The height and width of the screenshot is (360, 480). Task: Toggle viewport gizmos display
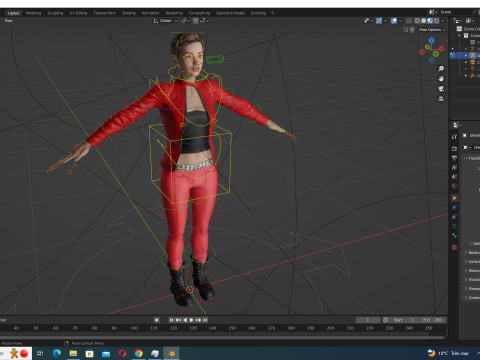pos(379,21)
